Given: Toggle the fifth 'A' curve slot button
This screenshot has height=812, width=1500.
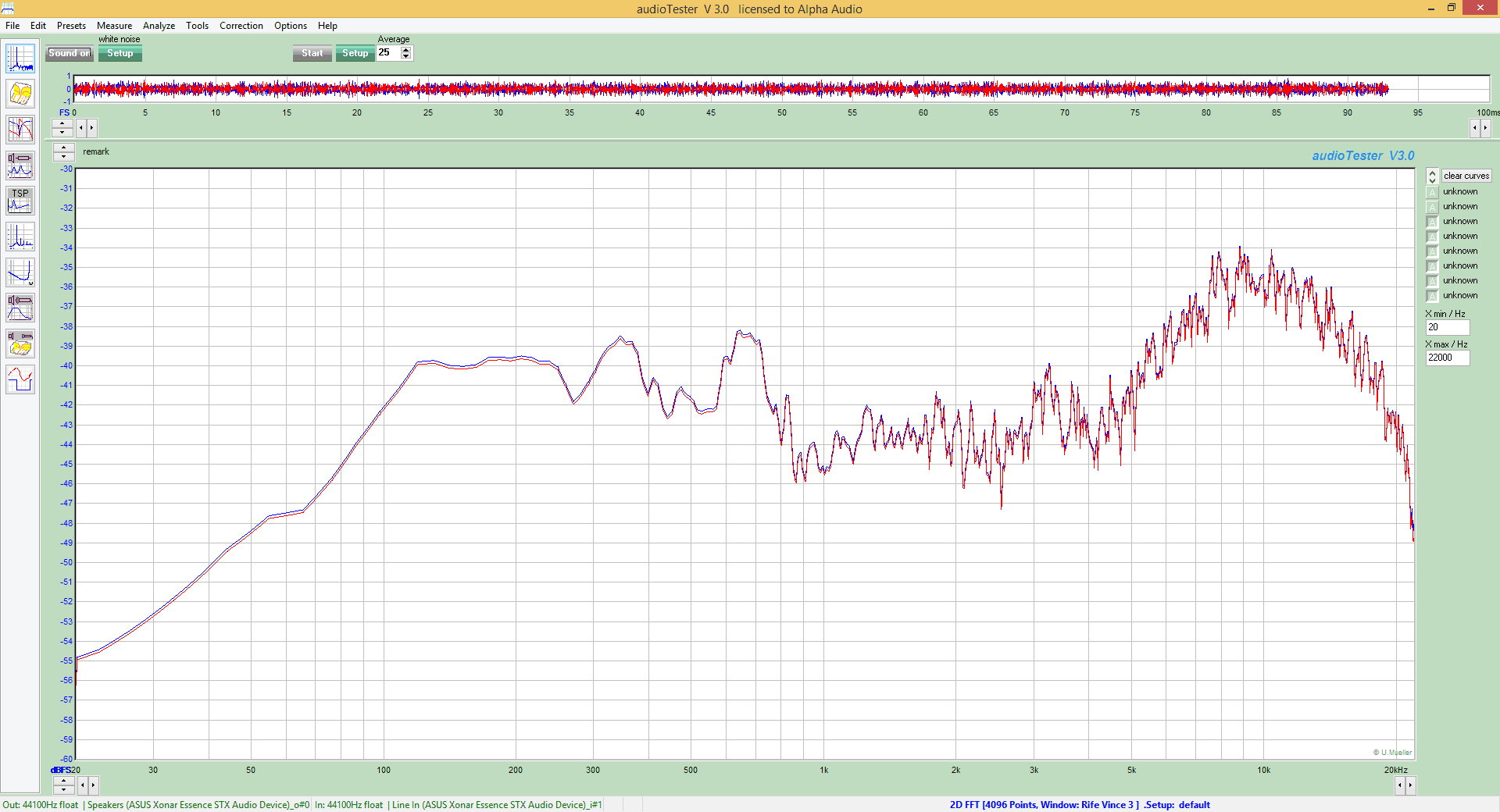Looking at the screenshot, I should click(1432, 251).
